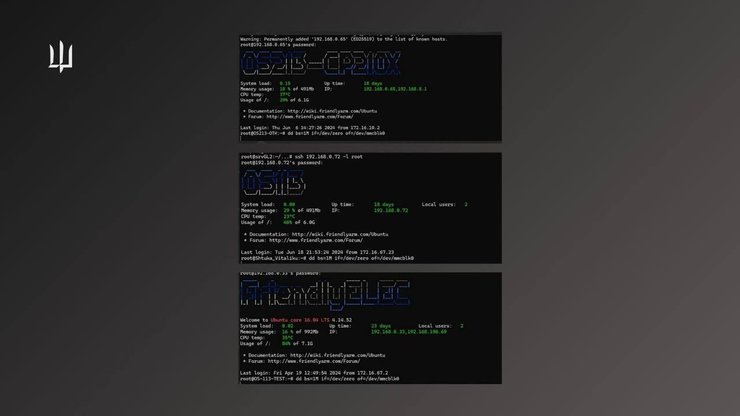Image resolution: width=740 pixels, height=416 pixels.
Task: Select the ssh 192.168.0.72 command line
Action: (302, 157)
